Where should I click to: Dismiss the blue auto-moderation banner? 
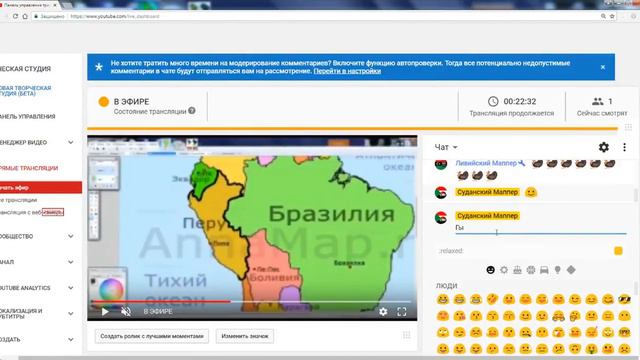click(603, 67)
